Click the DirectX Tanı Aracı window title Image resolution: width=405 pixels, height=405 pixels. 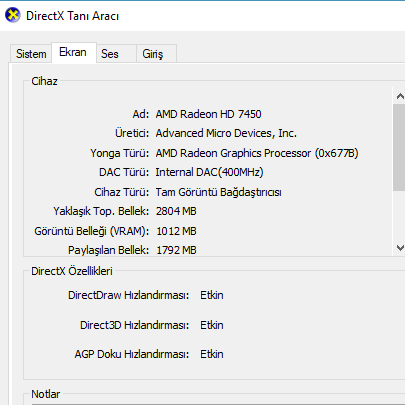[72, 16]
